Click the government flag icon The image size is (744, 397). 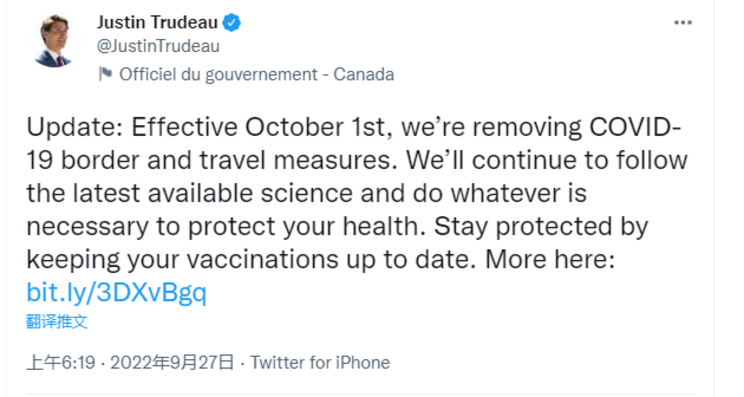(105, 74)
